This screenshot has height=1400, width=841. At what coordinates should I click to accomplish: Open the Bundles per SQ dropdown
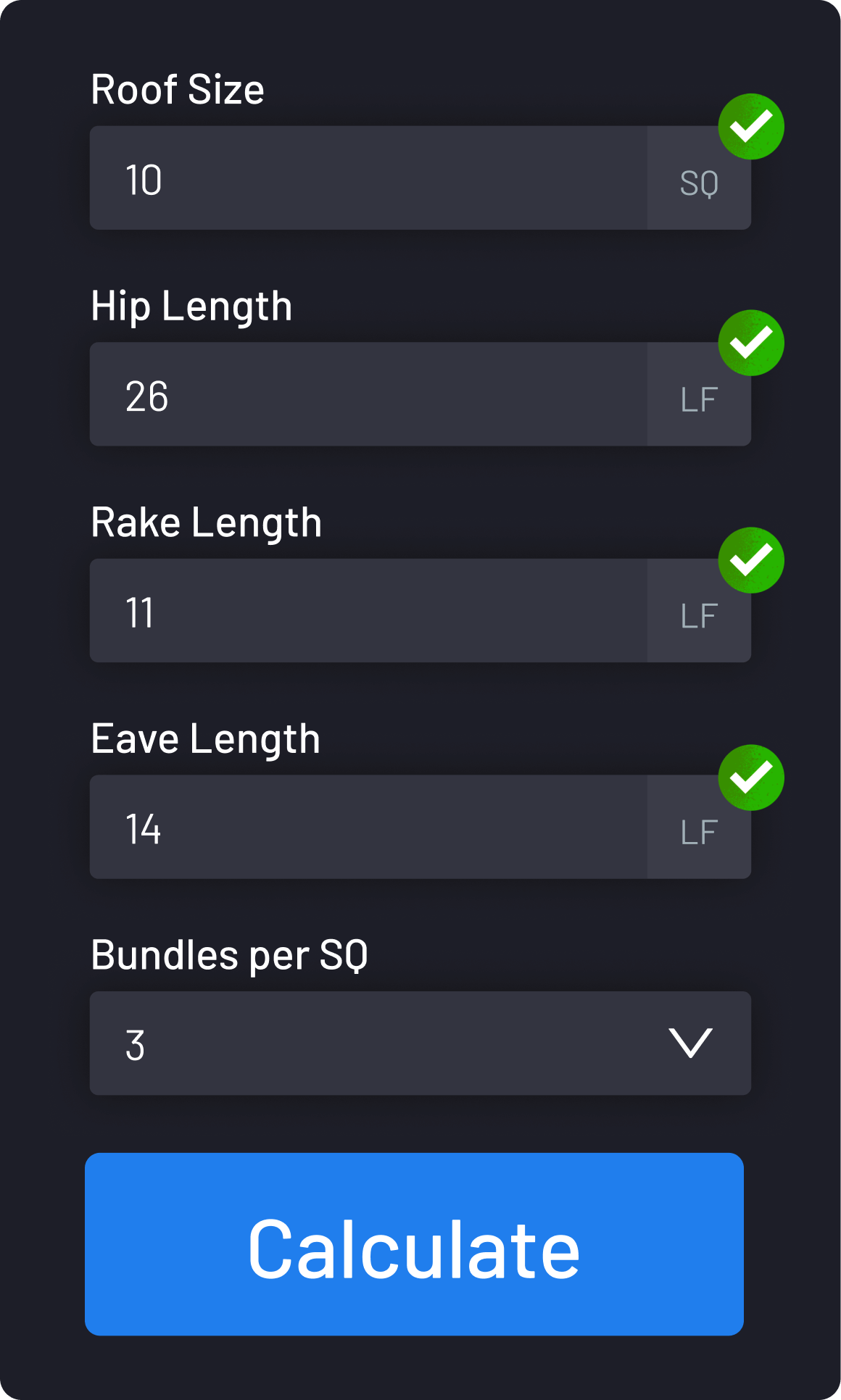[391, 1043]
